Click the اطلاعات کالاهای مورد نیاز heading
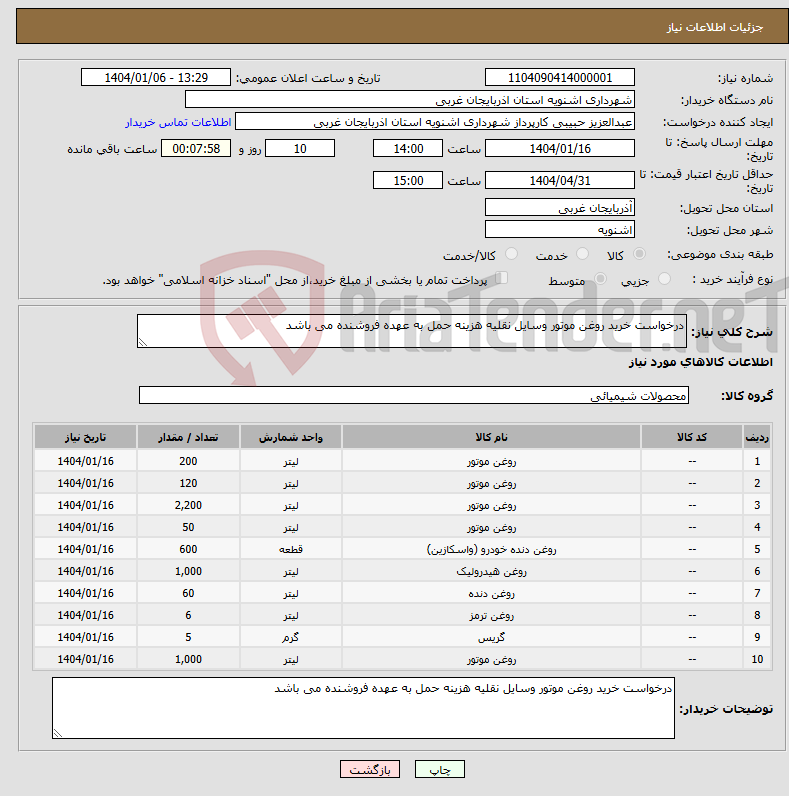789x796 pixels. pos(701,362)
